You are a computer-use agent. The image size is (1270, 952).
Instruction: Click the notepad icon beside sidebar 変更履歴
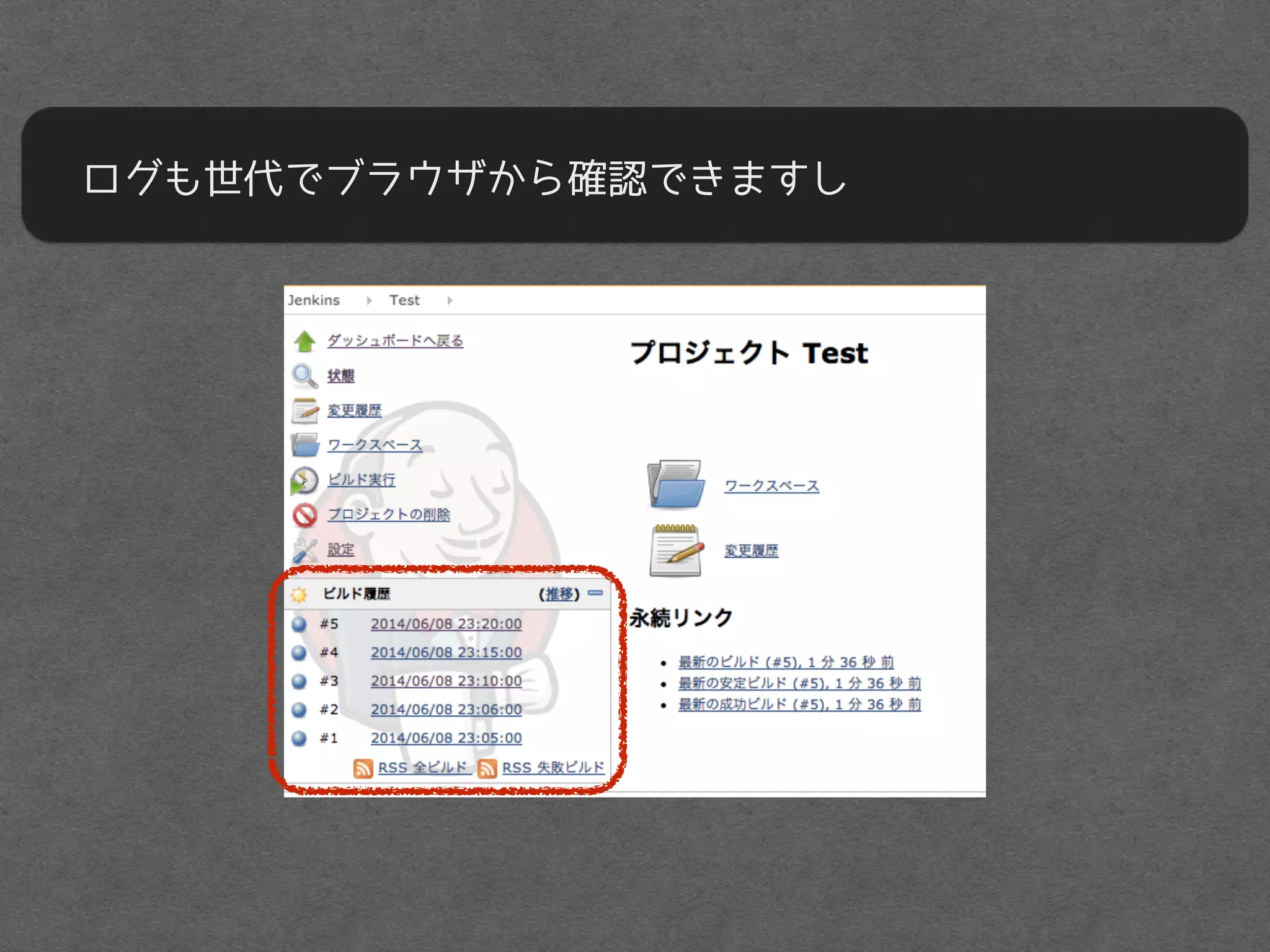pos(304,410)
